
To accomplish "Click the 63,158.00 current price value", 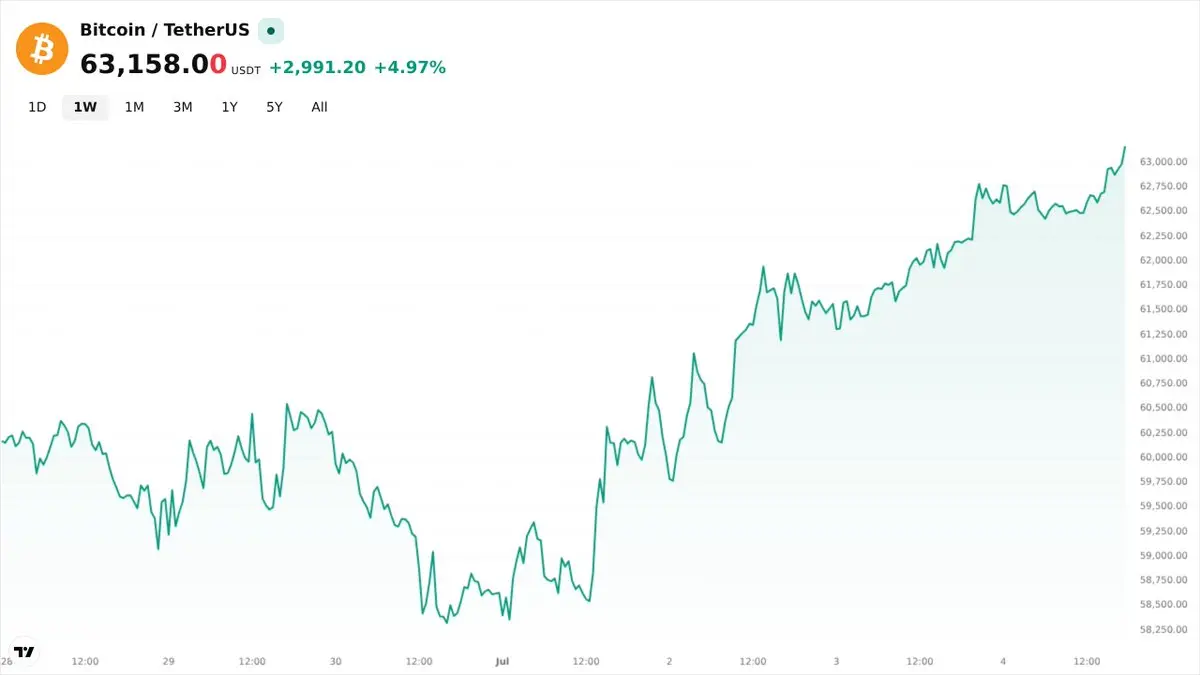I will pyautogui.click(x=153, y=64).
